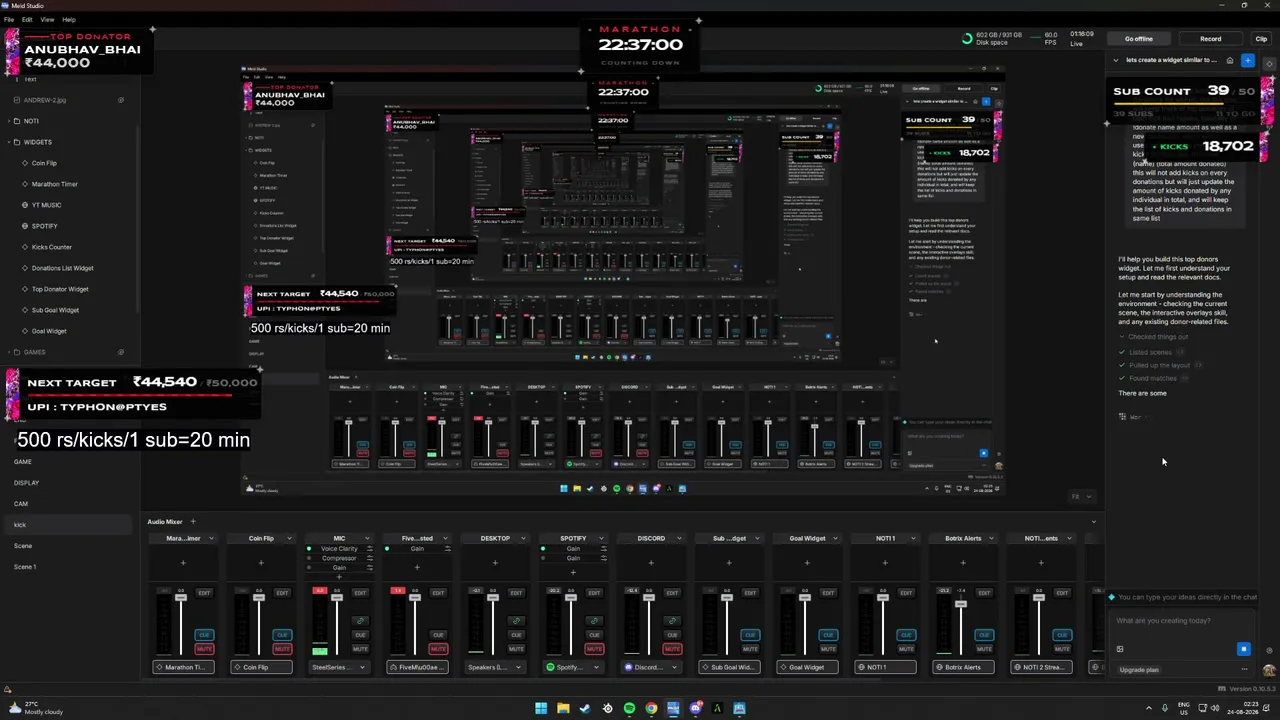Open the Edit menu
This screenshot has width=1280, height=720.
27,19
